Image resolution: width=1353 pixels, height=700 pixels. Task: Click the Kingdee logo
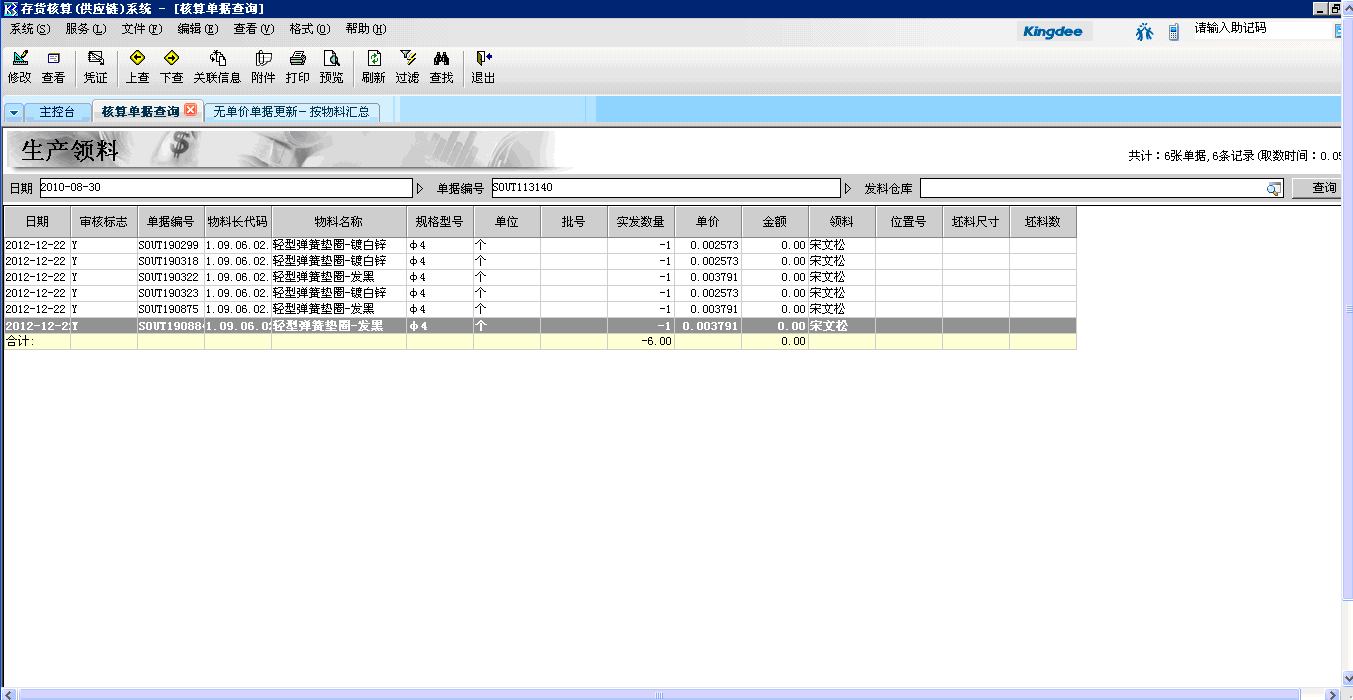click(1053, 32)
